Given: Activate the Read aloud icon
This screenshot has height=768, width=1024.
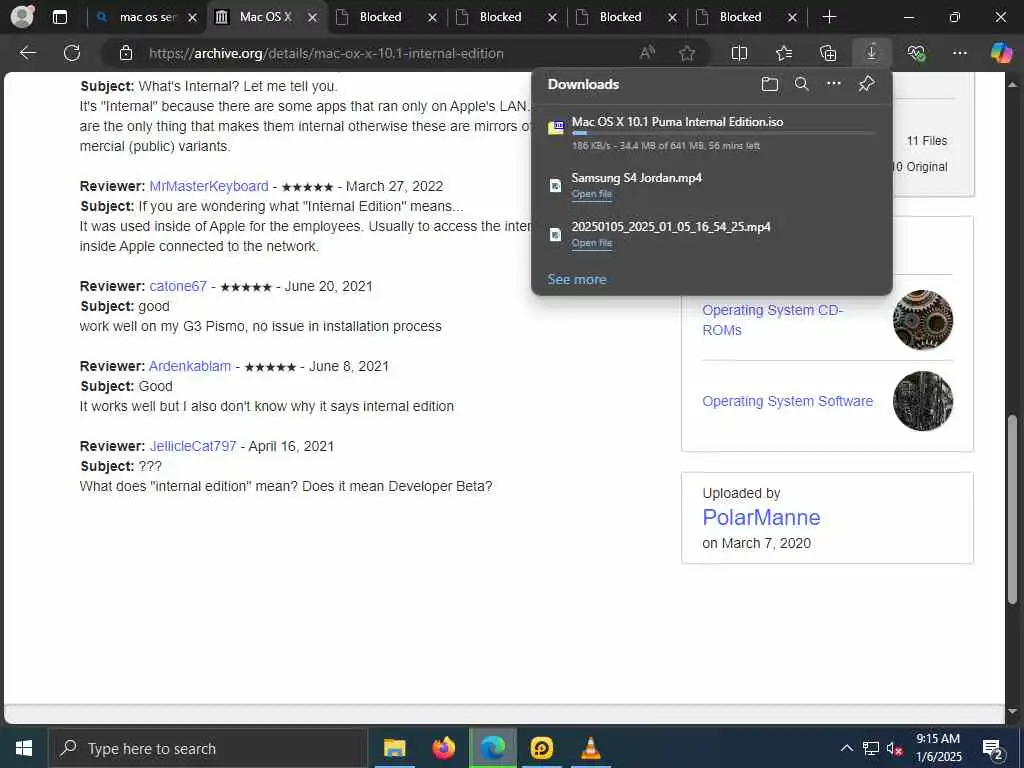Looking at the screenshot, I should click(647, 53).
